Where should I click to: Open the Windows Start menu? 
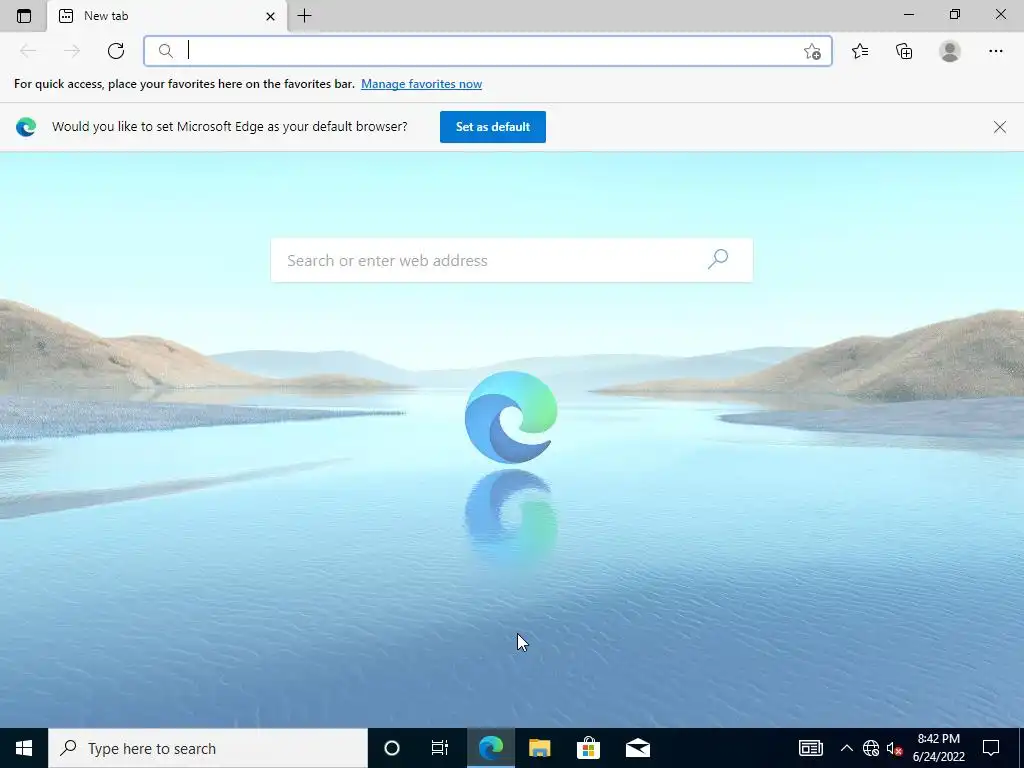coord(24,748)
